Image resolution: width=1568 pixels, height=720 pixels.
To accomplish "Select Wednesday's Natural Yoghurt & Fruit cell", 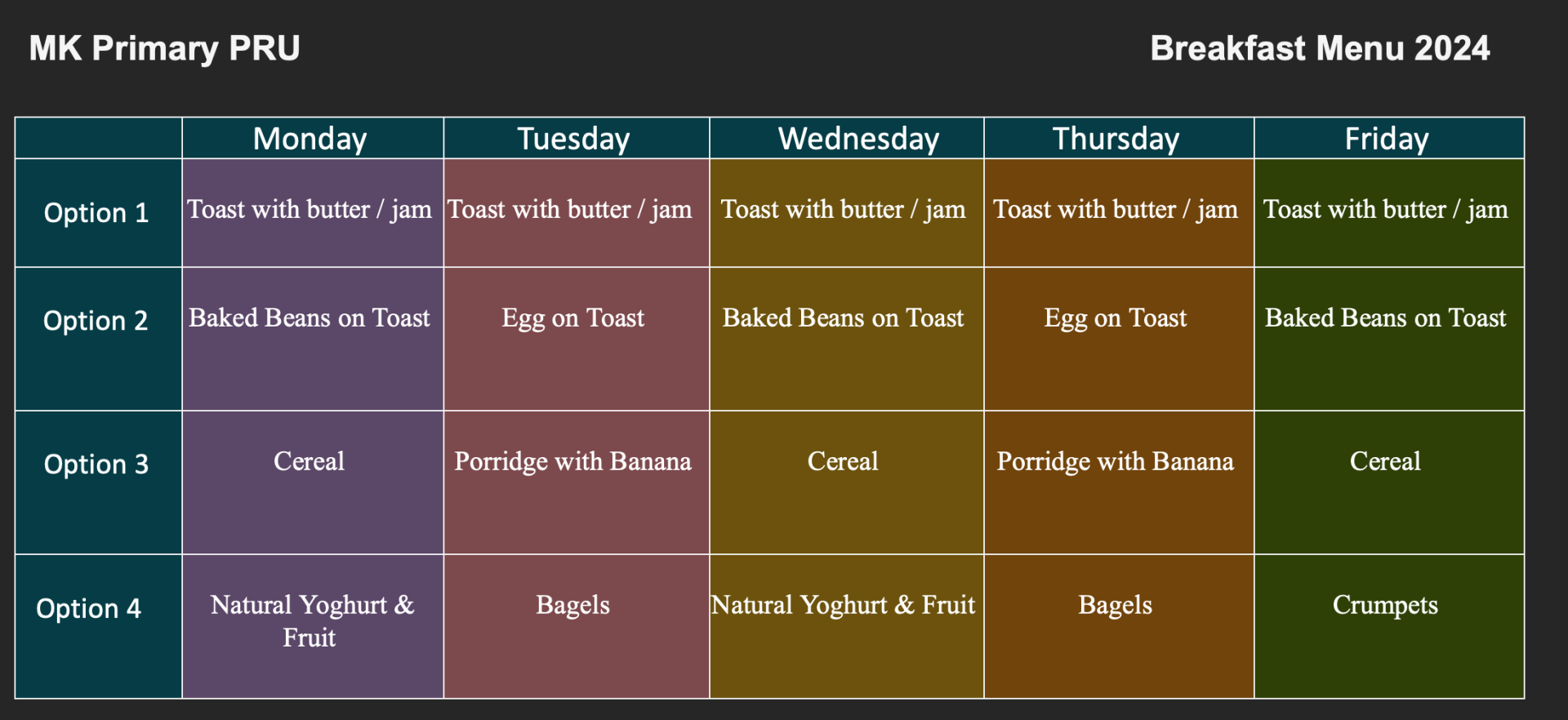I will (847, 626).
